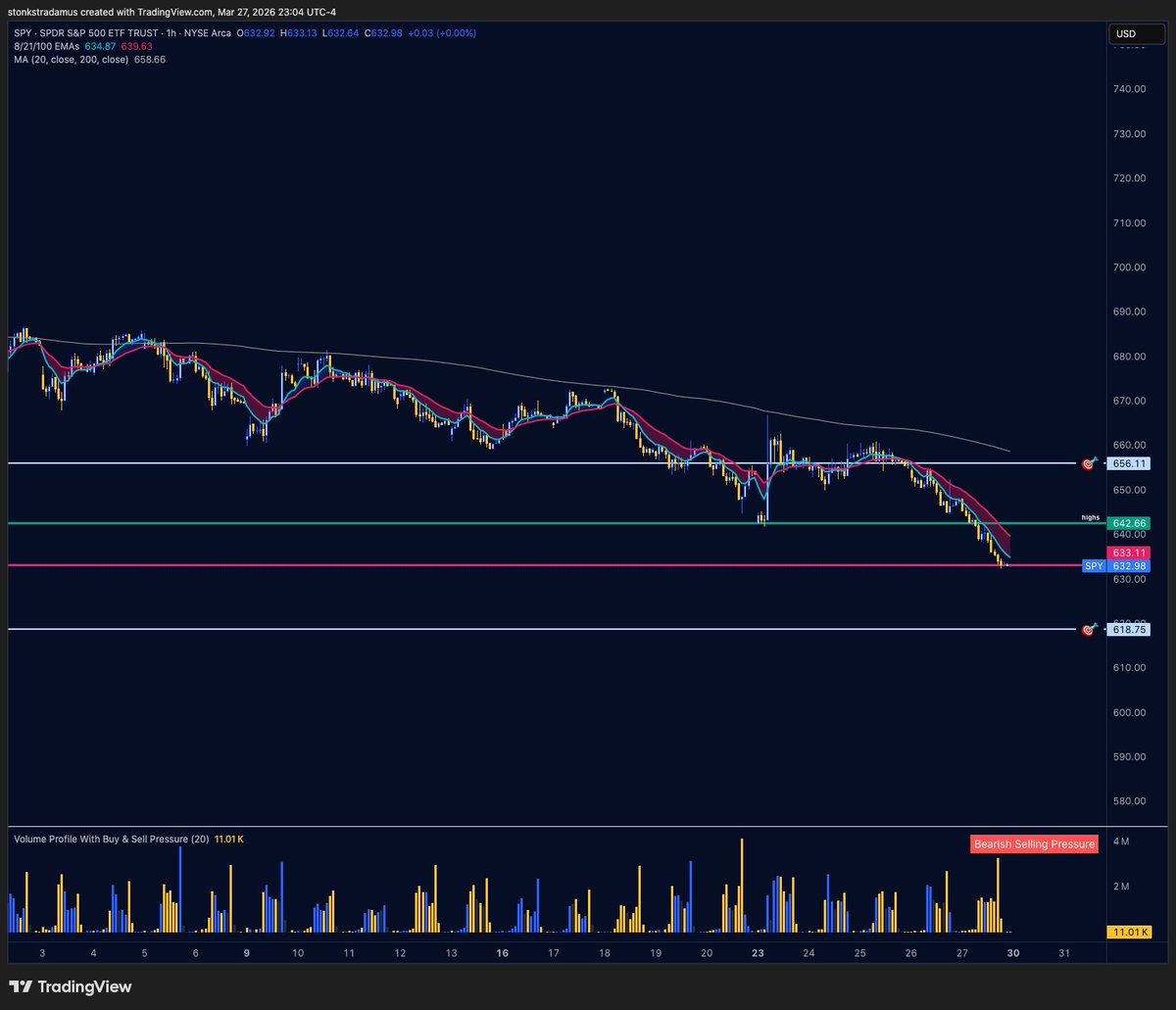Click the 580.00 price axis tick

tap(1129, 801)
